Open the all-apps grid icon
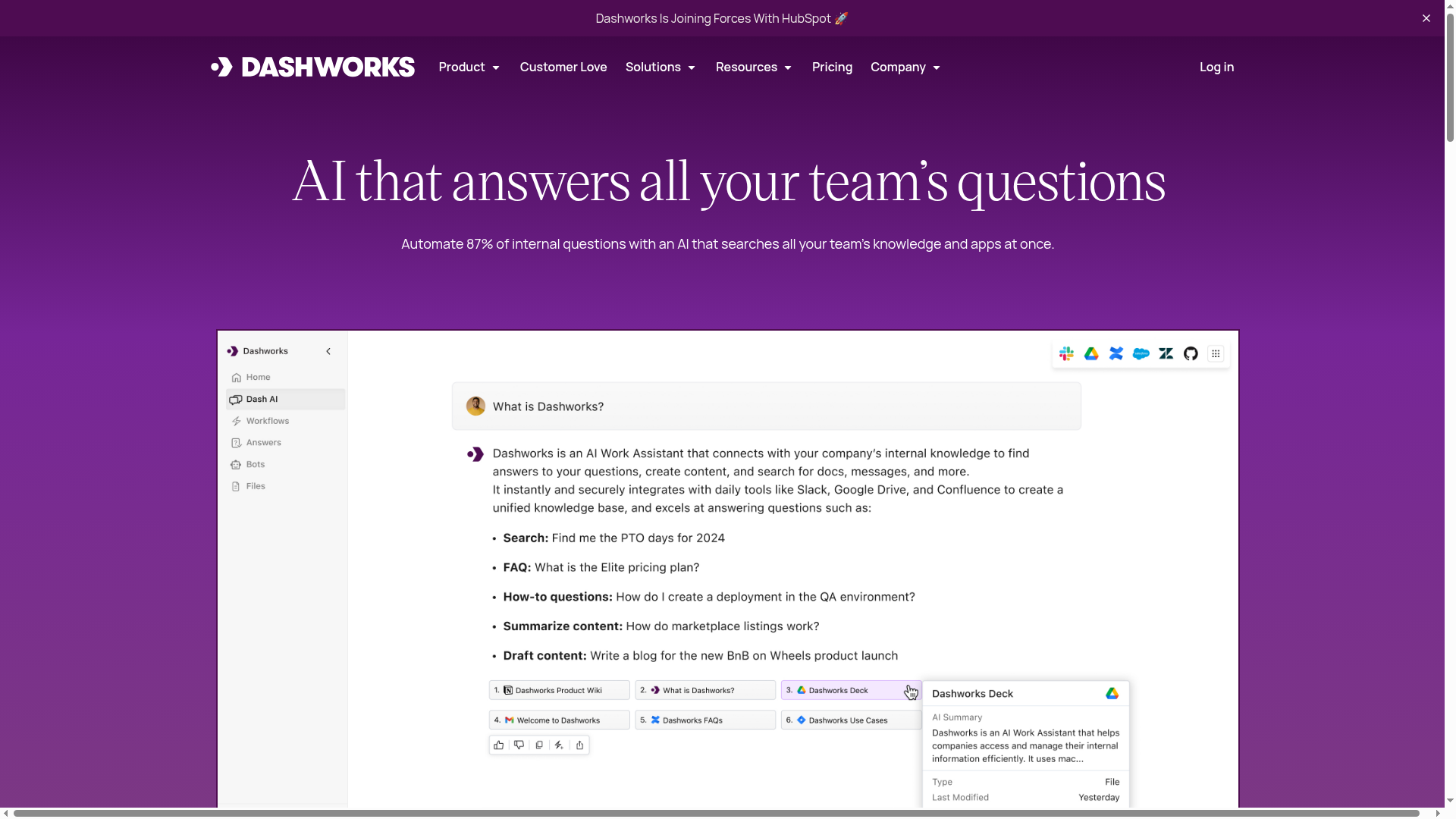1456x819 pixels. point(1216,353)
